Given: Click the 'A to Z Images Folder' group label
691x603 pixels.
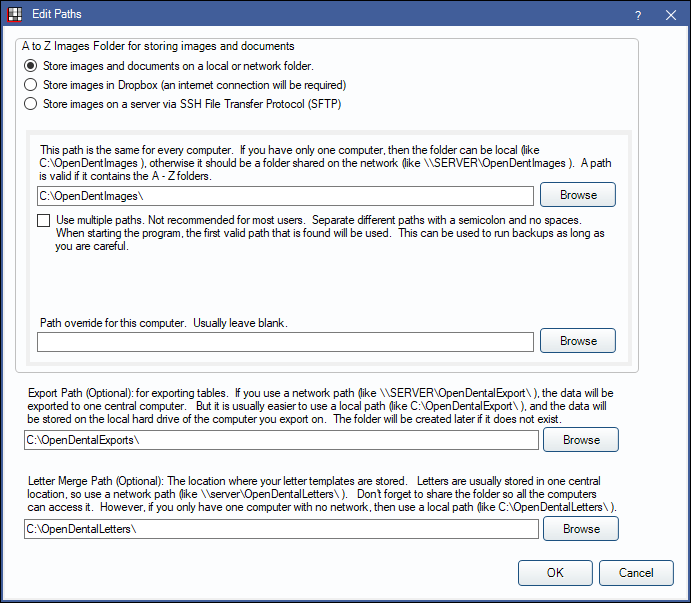Looking at the screenshot, I should pyautogui.click(x=158, y=46).
